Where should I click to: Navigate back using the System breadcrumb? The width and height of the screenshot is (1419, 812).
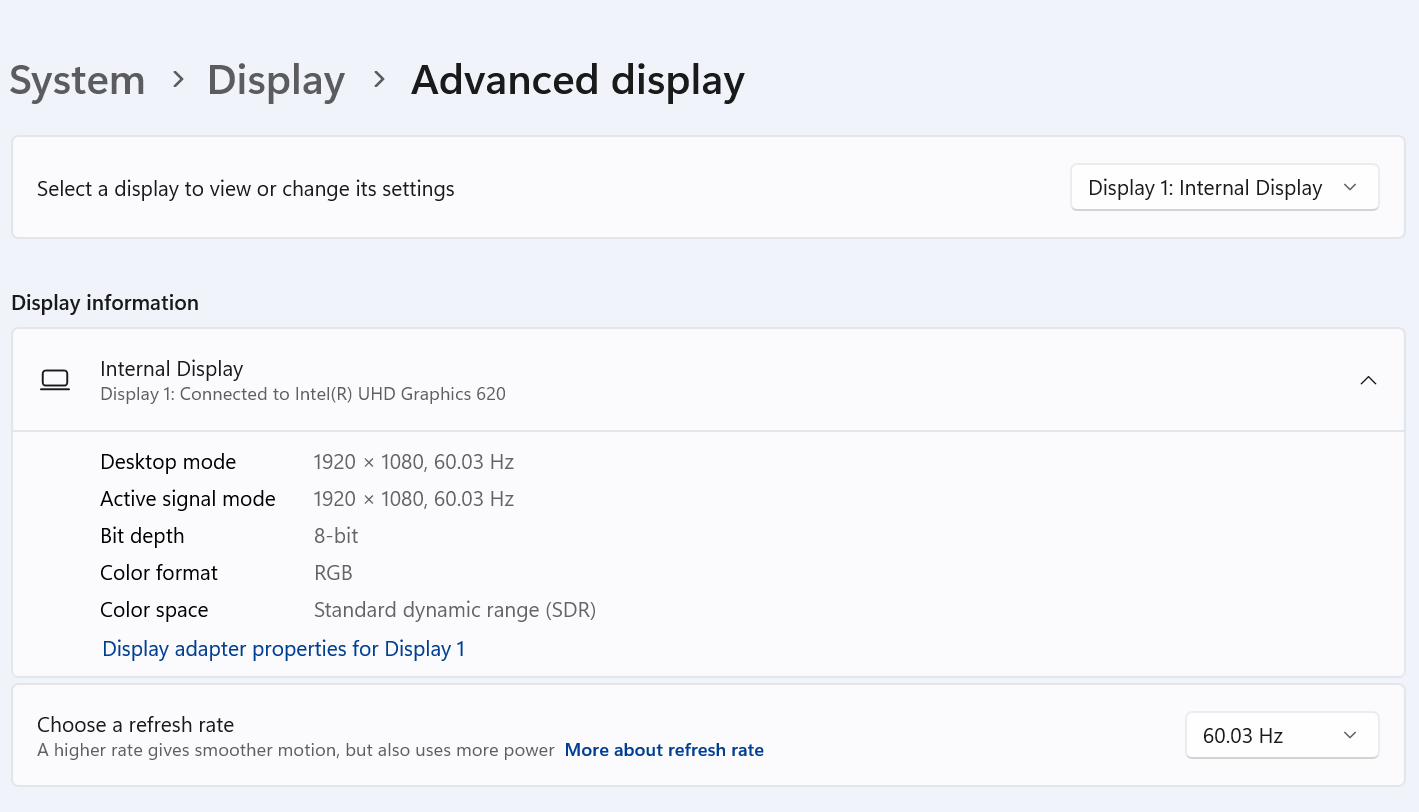pos(77,80)
